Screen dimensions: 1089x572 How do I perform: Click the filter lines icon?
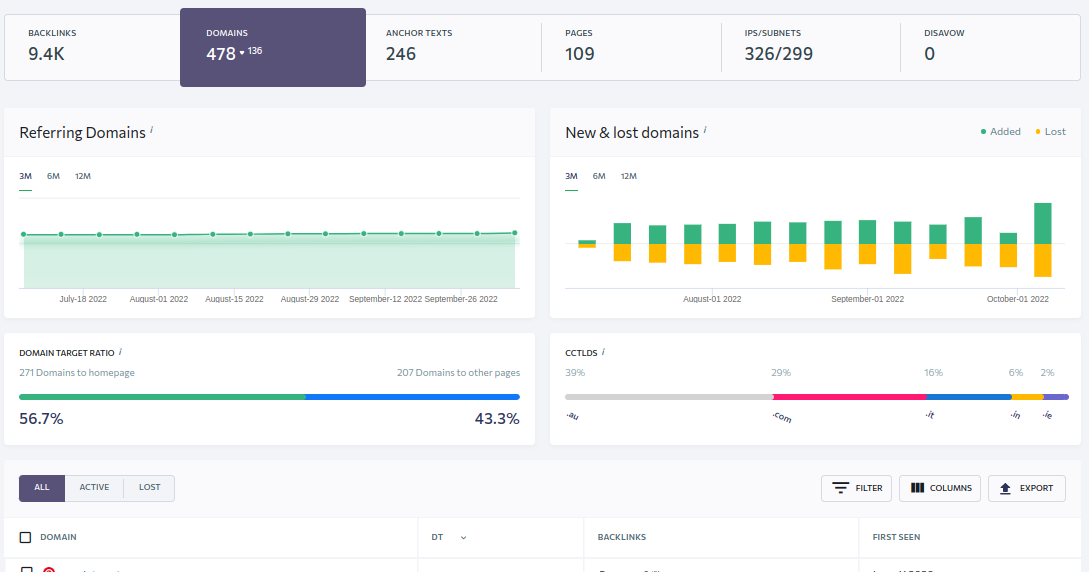(841, 488)
